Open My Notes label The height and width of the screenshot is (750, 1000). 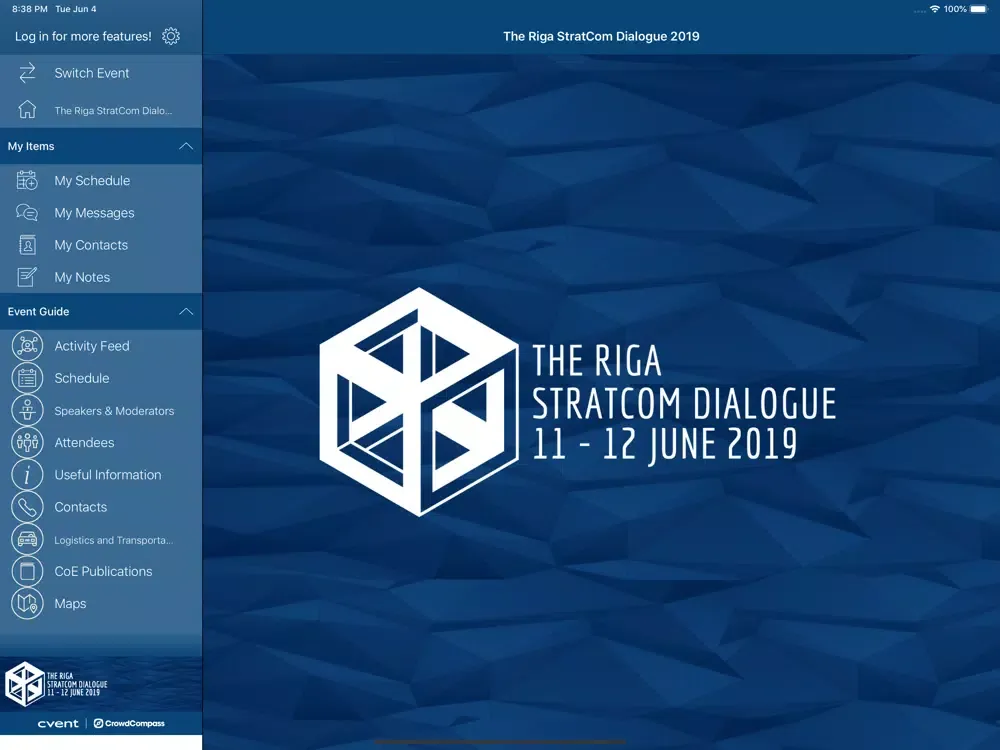tap(82, 277)
